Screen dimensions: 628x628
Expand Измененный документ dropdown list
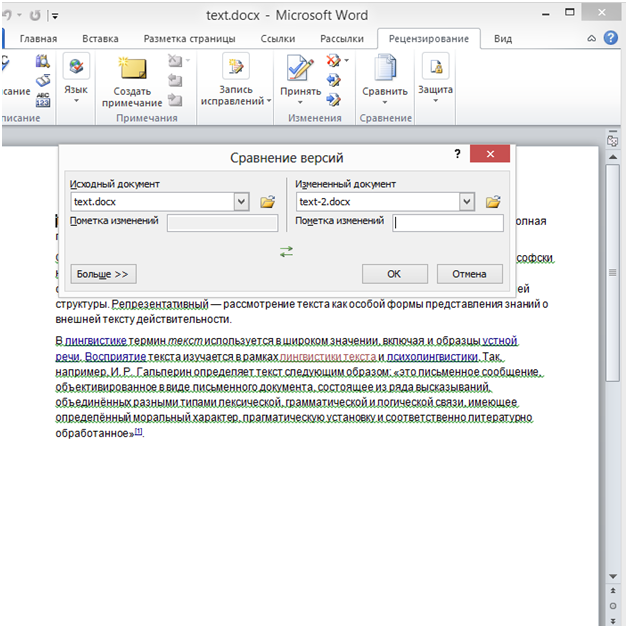coord(467,201)
